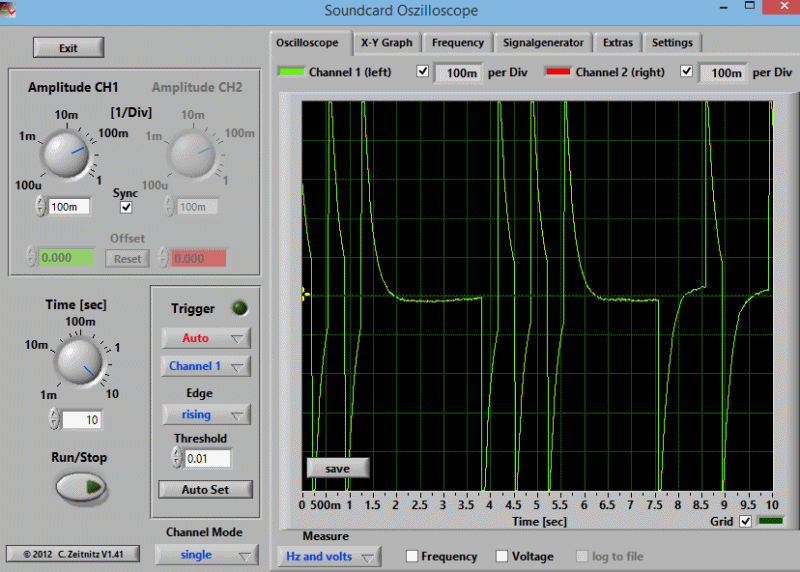Viewport: 800px width, 572px height.
Task: Click the Threshold stepper arrows
Action: pos(177,457)
